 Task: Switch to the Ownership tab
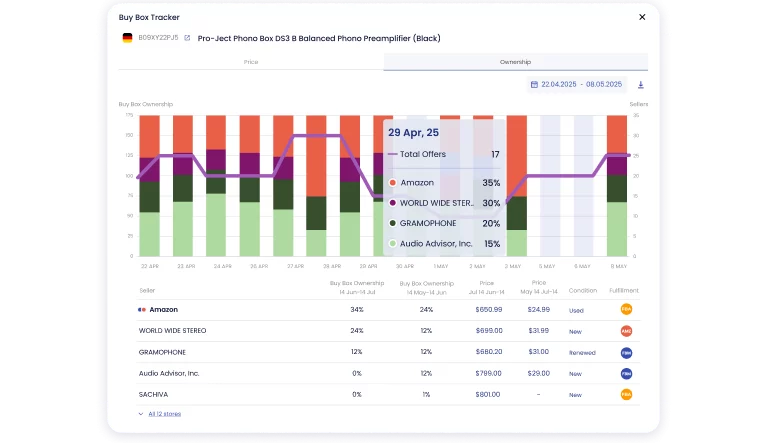pyautogui.click(x=516, y=62)
